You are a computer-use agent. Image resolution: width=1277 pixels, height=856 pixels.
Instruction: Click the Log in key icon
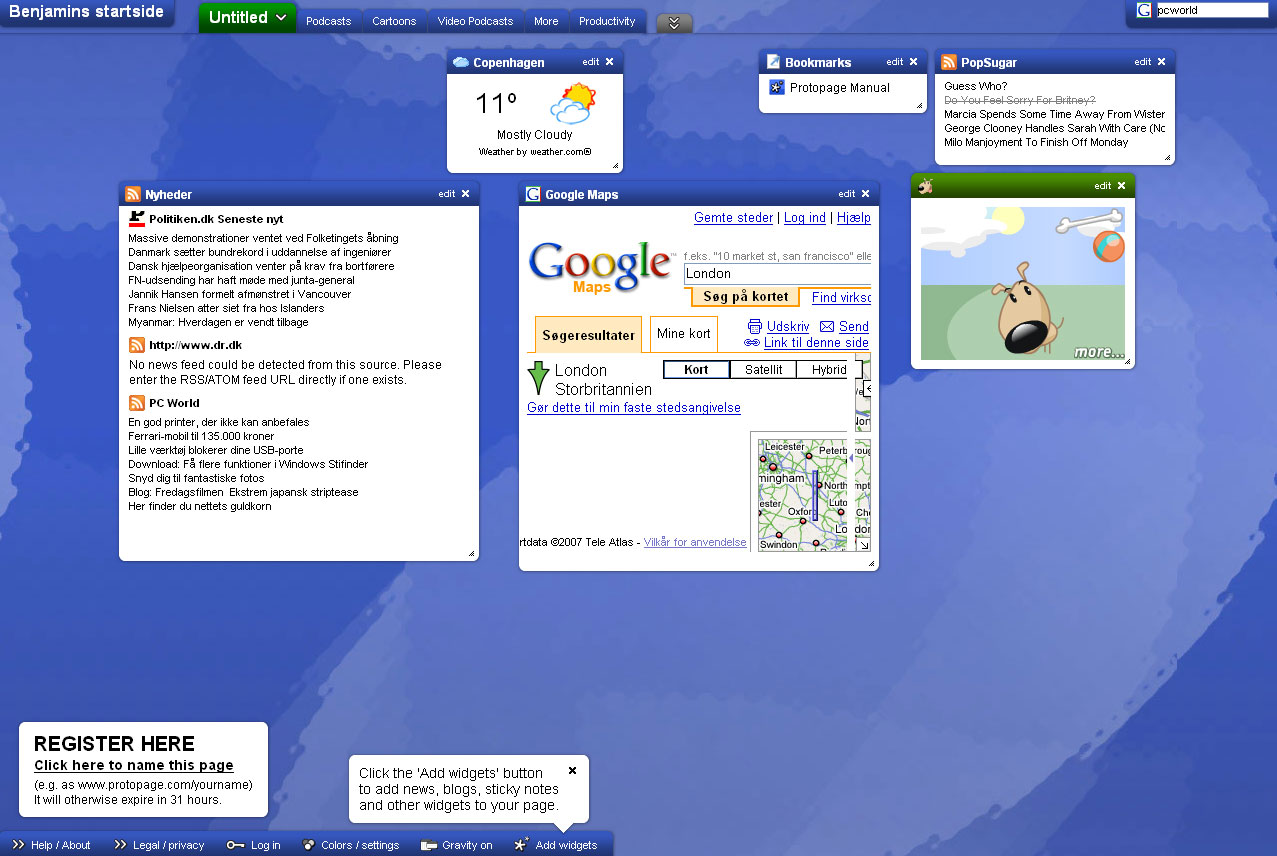235,845
